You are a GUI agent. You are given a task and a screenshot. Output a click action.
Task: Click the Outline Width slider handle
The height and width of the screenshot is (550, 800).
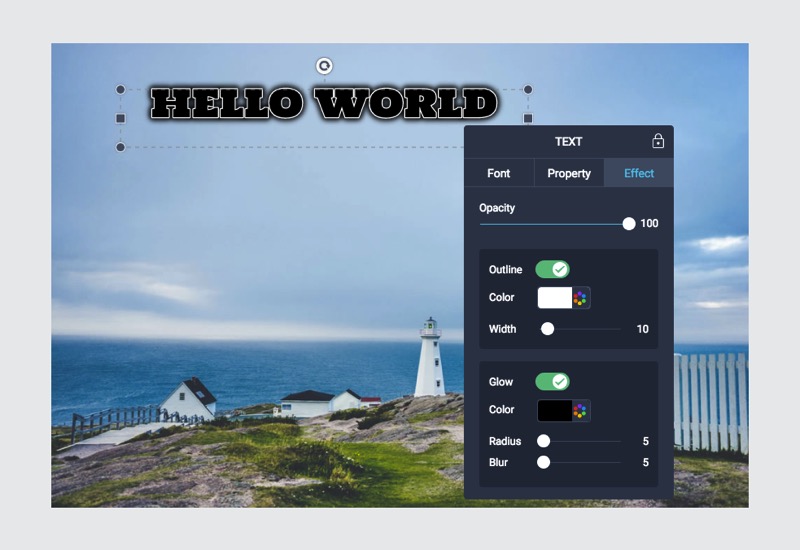pyautogui.click(x=547, y=329)
